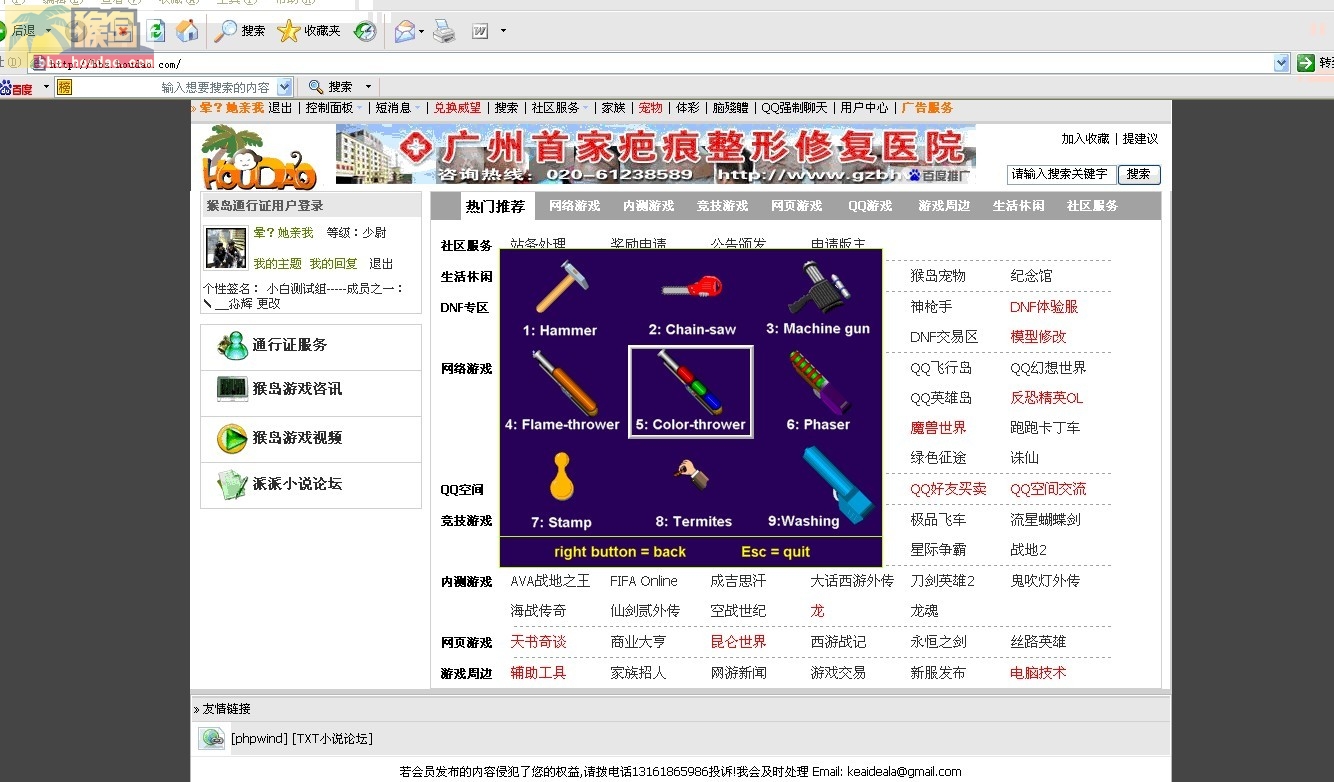Click the 电脑技术 link
Viewport: 1334px width, 782px height.
1038,673
